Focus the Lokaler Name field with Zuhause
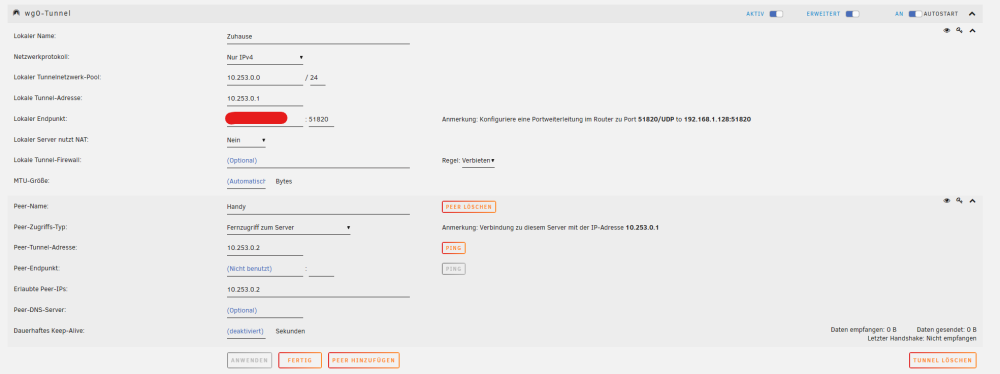1000x374 pixels. click(318, 37)
